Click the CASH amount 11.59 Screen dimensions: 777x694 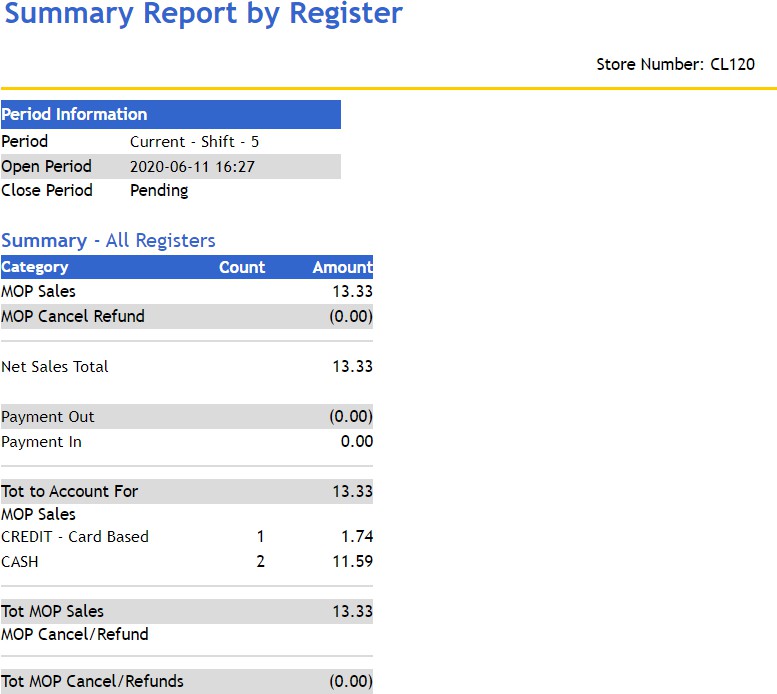tap(352, 561)
